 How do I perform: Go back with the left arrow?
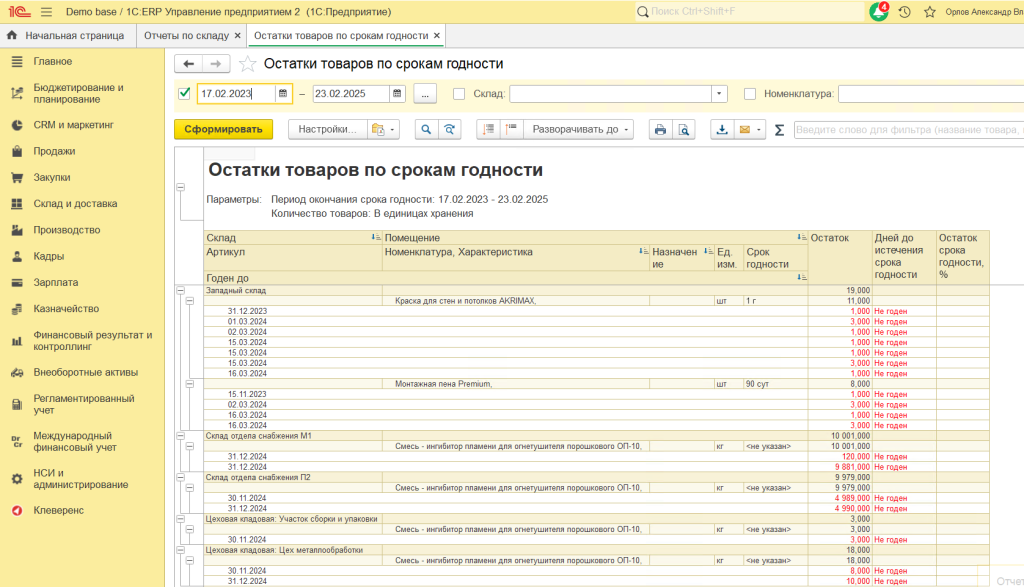click(189, 63)
